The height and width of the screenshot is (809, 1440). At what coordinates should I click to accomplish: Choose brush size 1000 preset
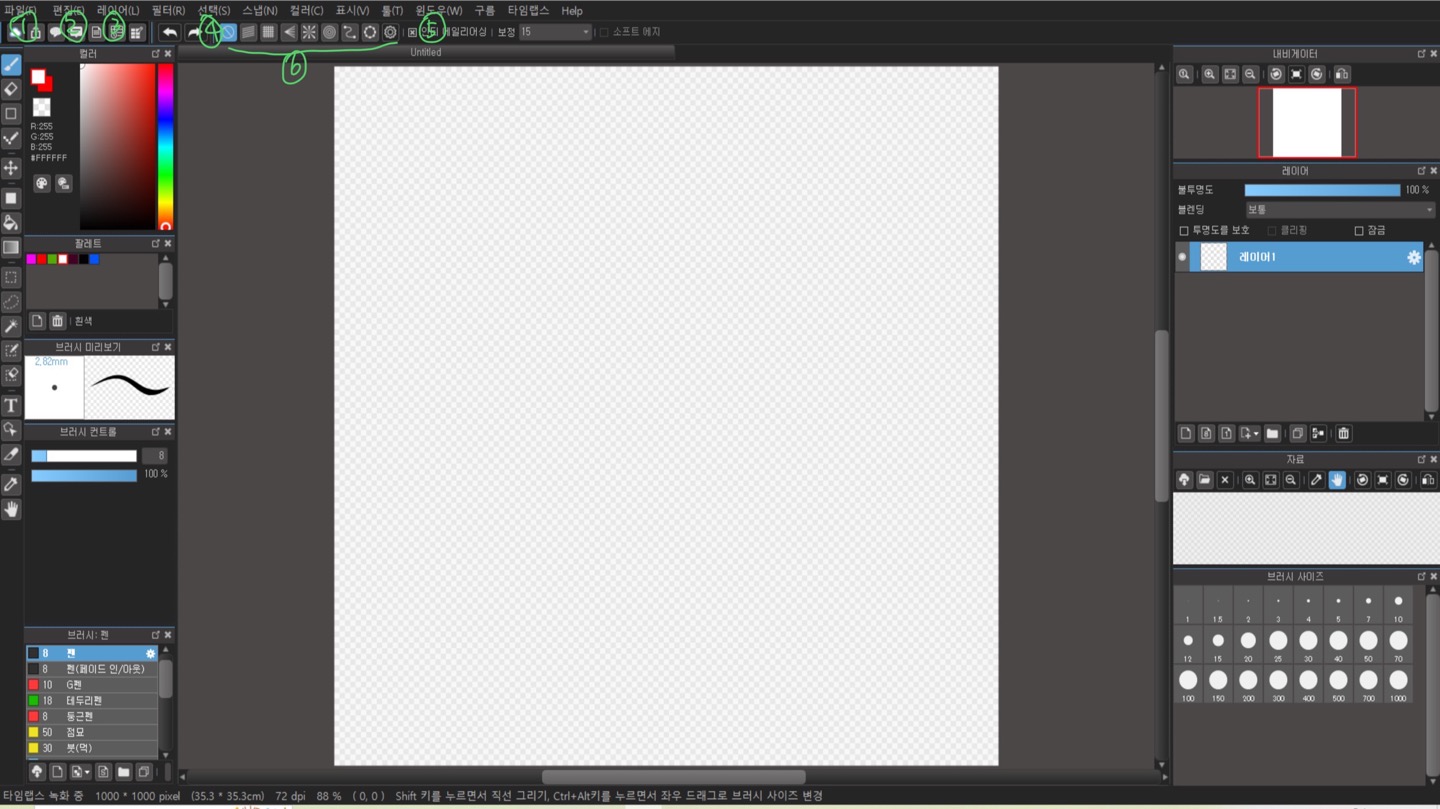click(x=1398, y=684)
